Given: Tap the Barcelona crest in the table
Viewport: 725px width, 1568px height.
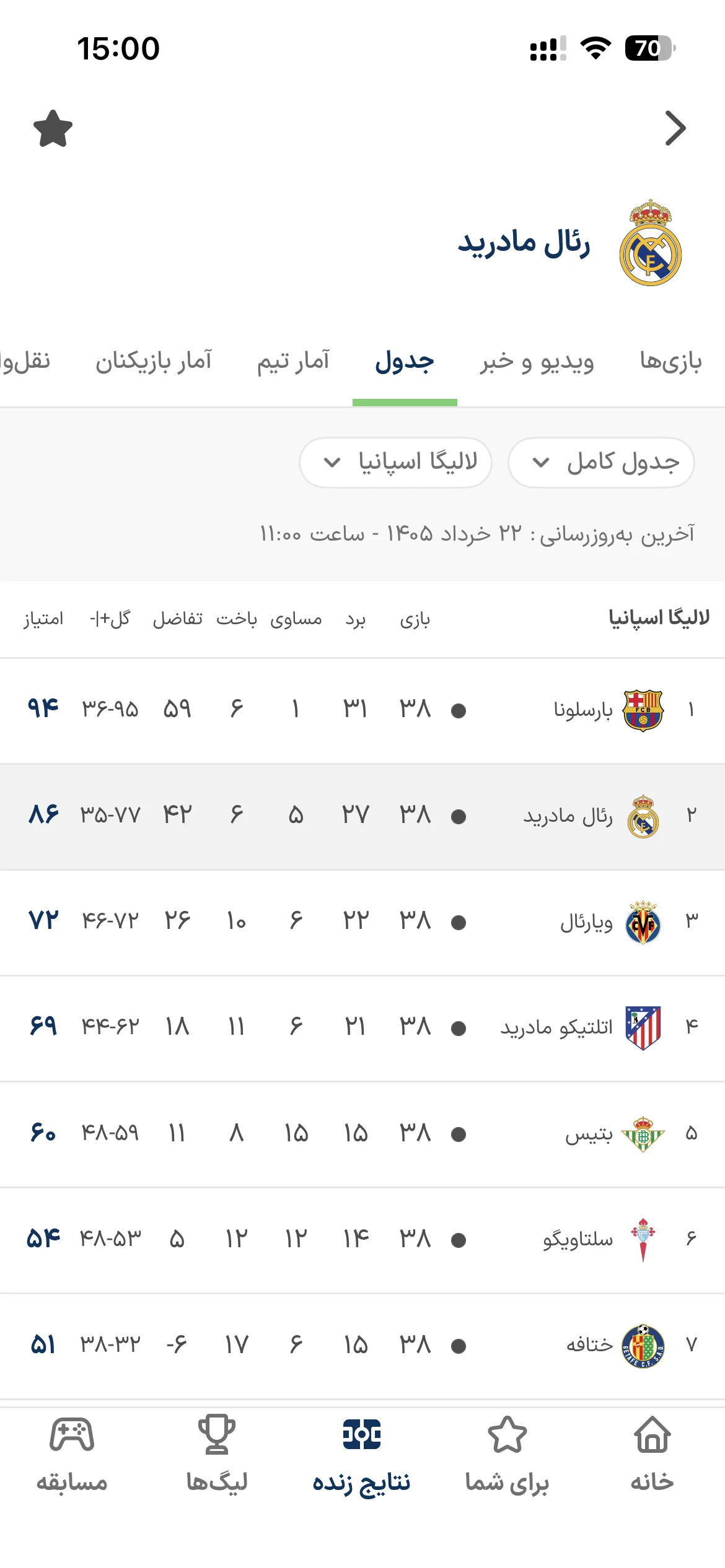Looking at the screenshot, I should pyautogui.click(x=643, y=710).
